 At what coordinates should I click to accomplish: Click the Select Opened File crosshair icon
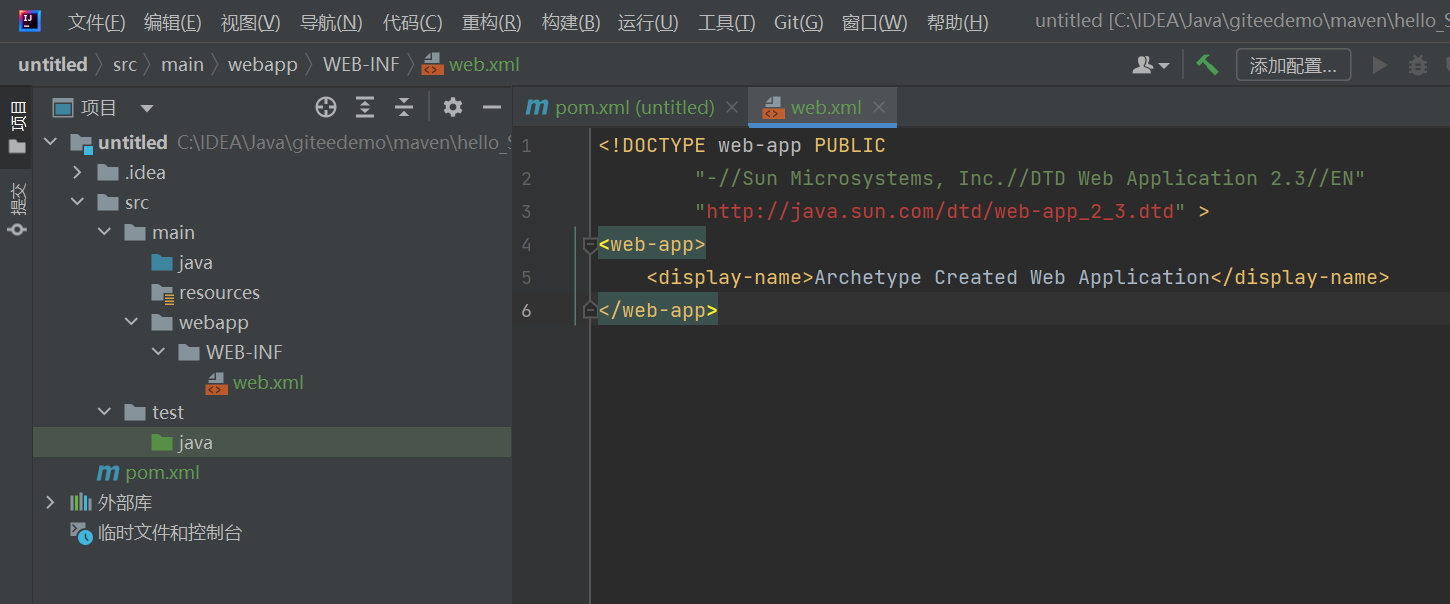325,108
